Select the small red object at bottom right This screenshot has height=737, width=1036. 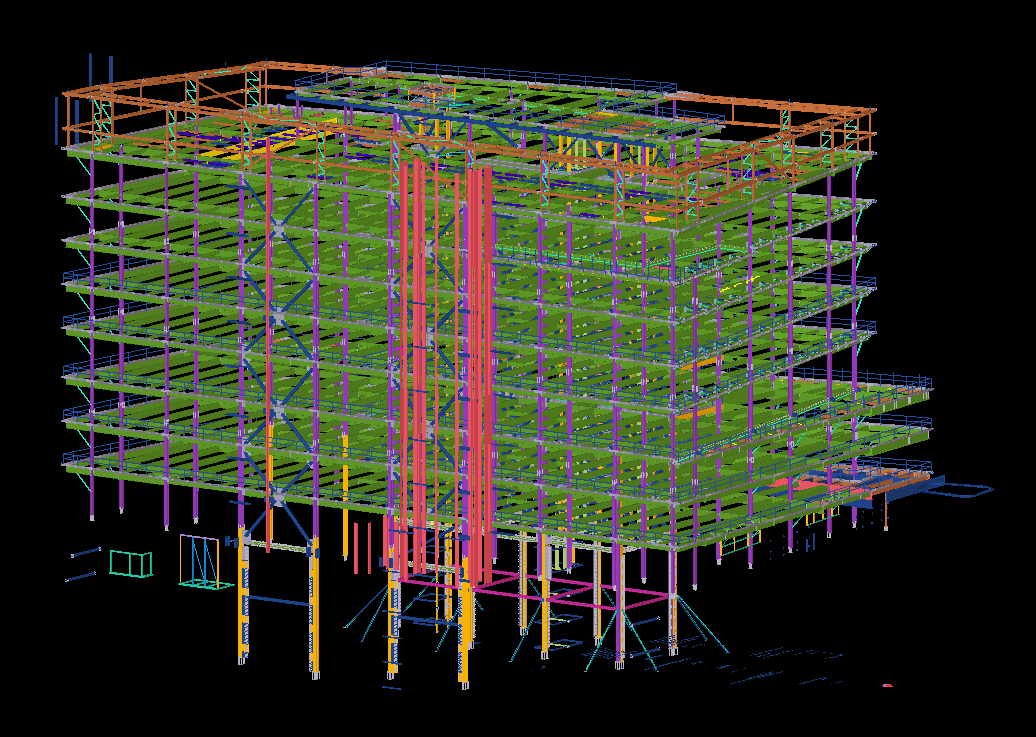click(887, 685)
